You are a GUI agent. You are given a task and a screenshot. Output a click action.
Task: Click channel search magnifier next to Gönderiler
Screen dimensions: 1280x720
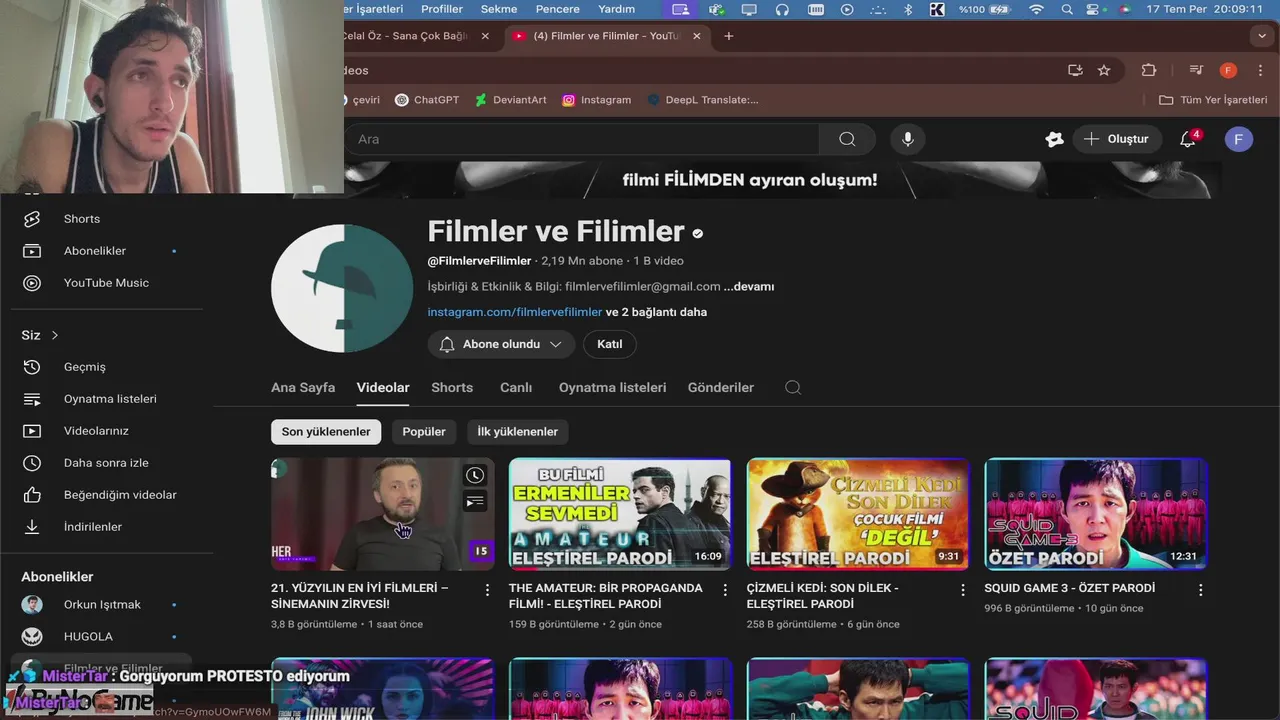coord(793,388)
